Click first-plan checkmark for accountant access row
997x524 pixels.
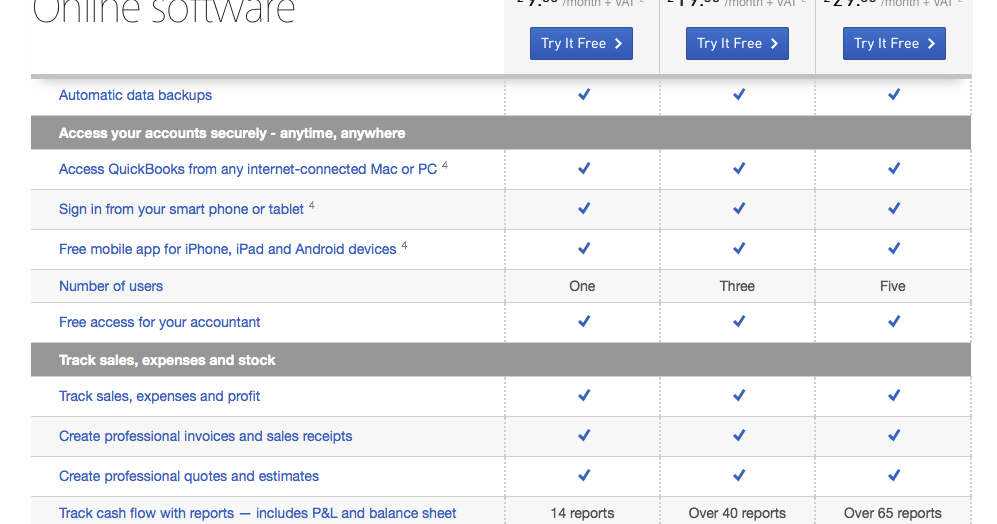[584, 321]
